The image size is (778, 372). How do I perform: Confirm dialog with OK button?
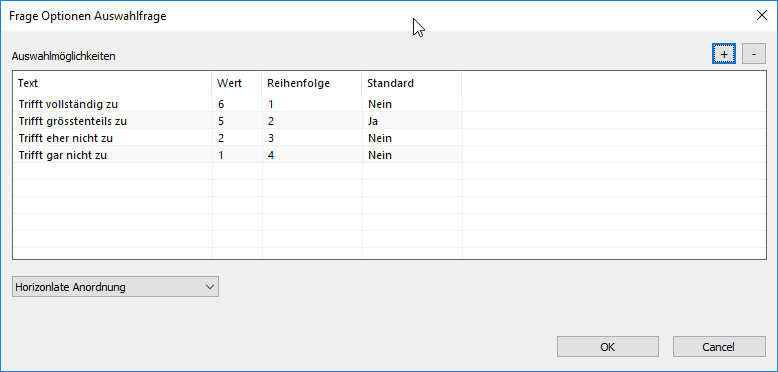(x=608, y=347)
